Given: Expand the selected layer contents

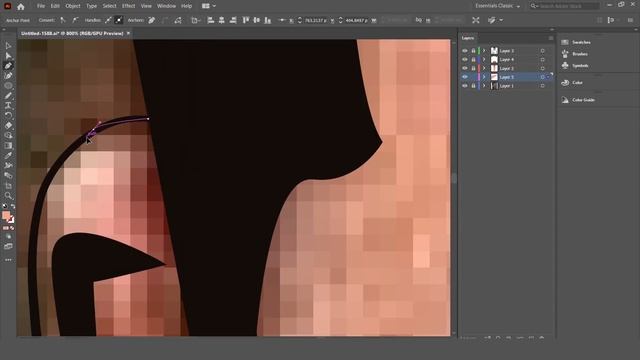Looking at the screenshot, I should (484, 77).
